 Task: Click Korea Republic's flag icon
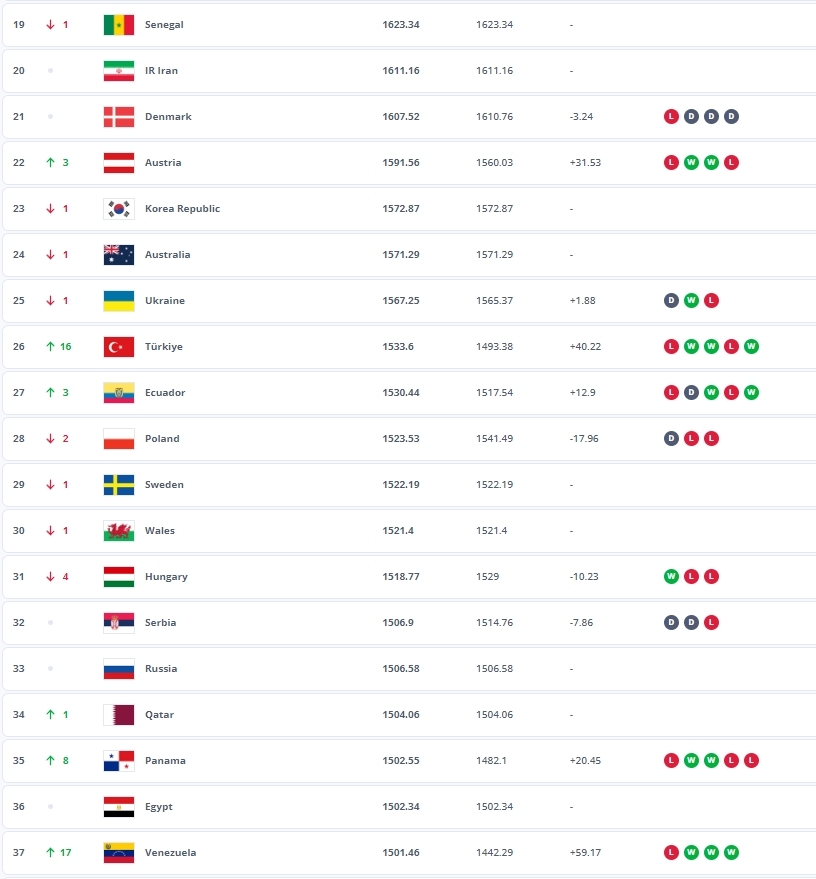(119, 209)
